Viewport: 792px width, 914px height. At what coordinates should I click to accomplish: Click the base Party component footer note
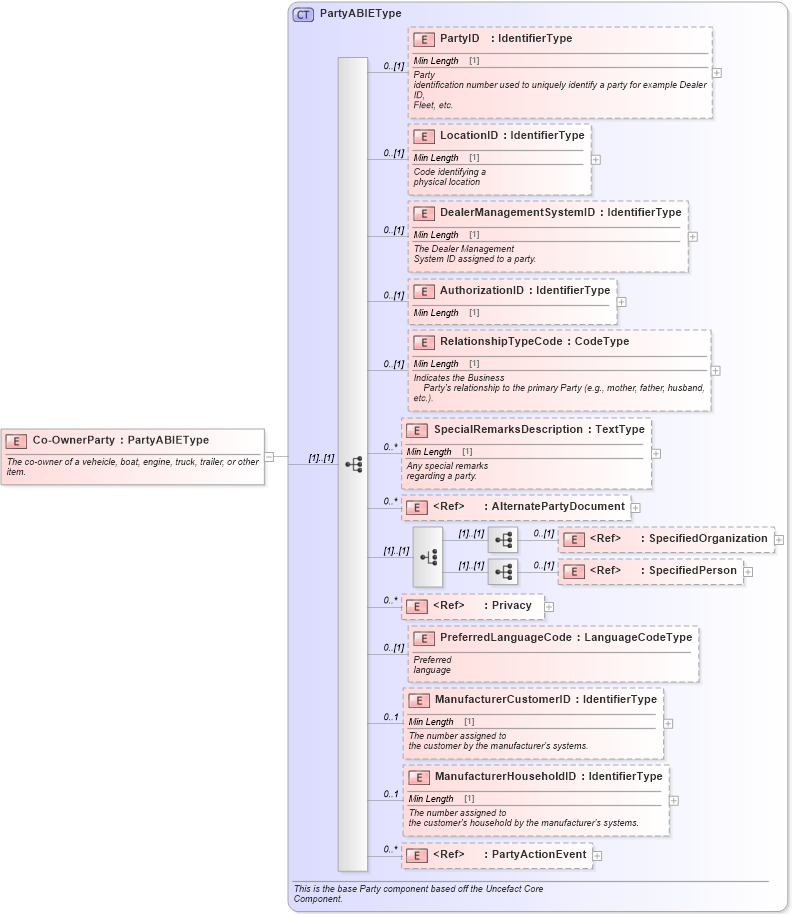(x=418, y=894)
